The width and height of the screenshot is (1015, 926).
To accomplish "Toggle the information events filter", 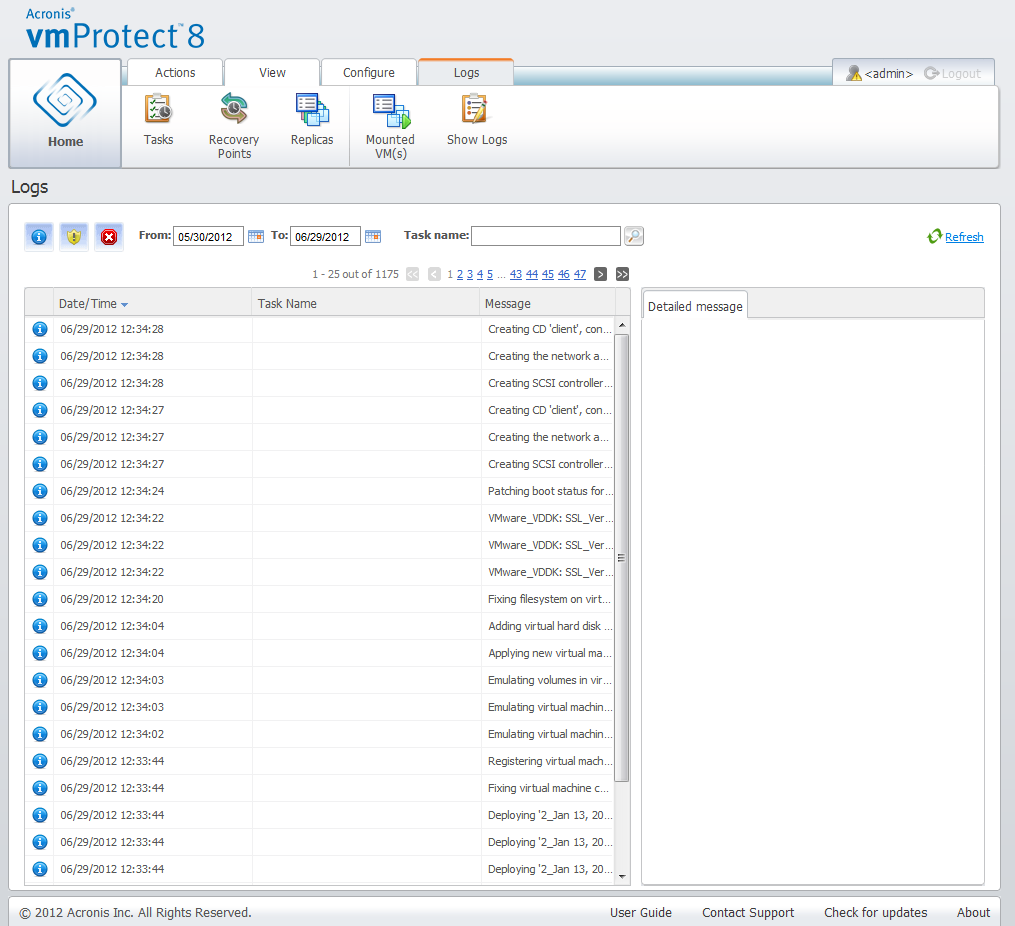I will coord(39,237).
